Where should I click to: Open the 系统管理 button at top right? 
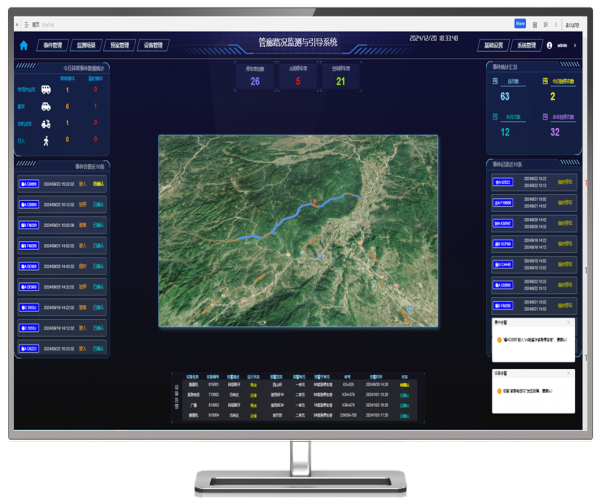point(526,45)
